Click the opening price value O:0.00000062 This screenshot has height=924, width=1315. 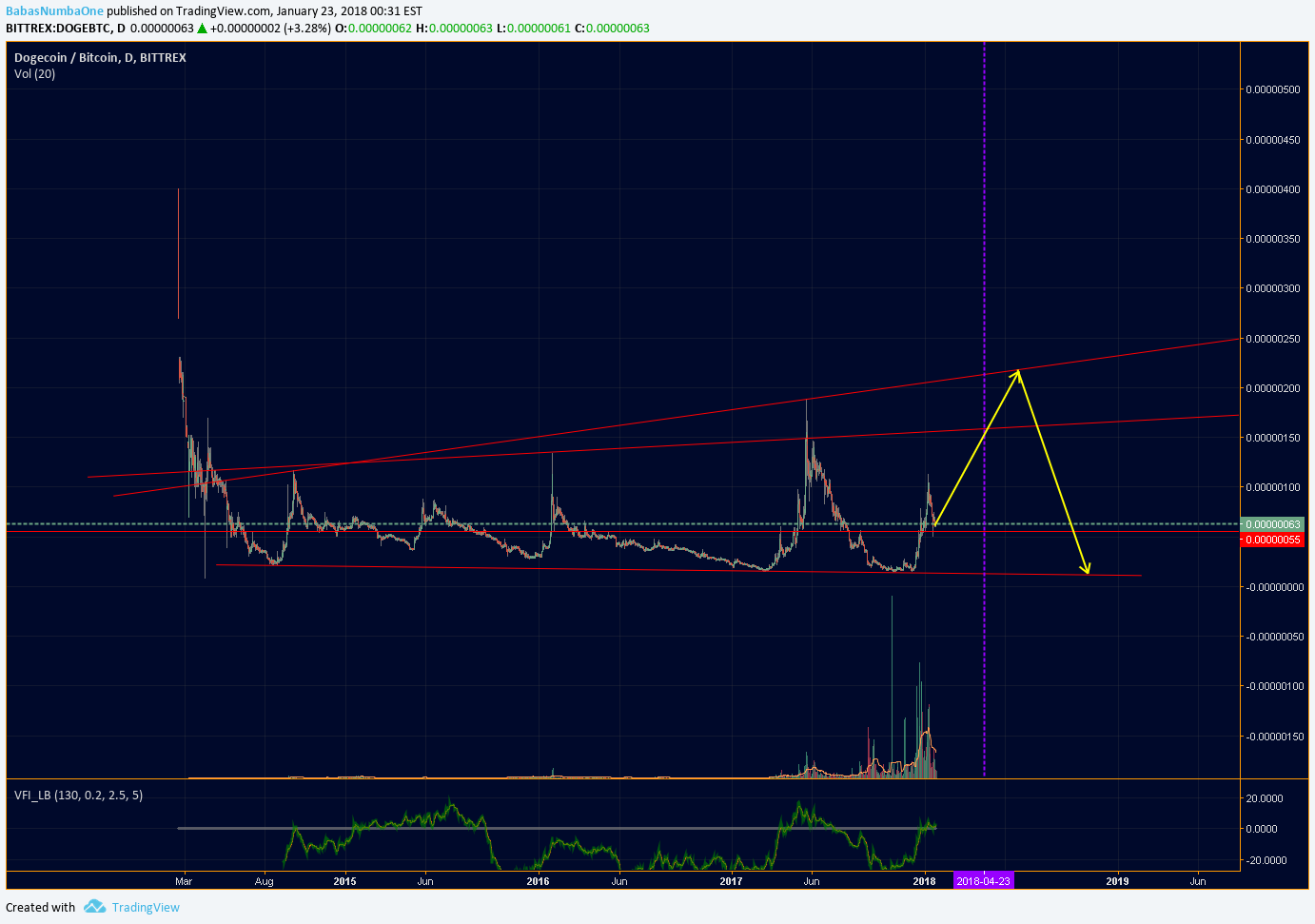375,28
